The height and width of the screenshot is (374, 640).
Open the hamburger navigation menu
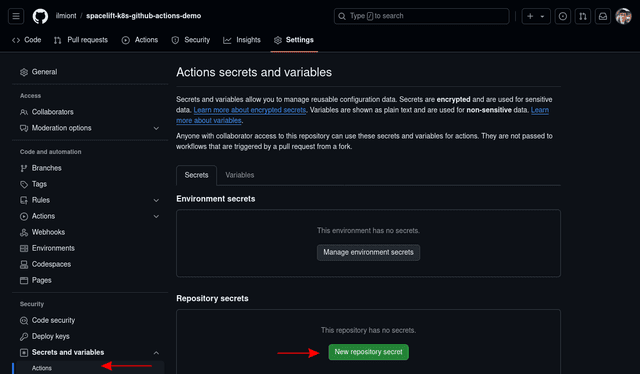click(x=16, y=16)
